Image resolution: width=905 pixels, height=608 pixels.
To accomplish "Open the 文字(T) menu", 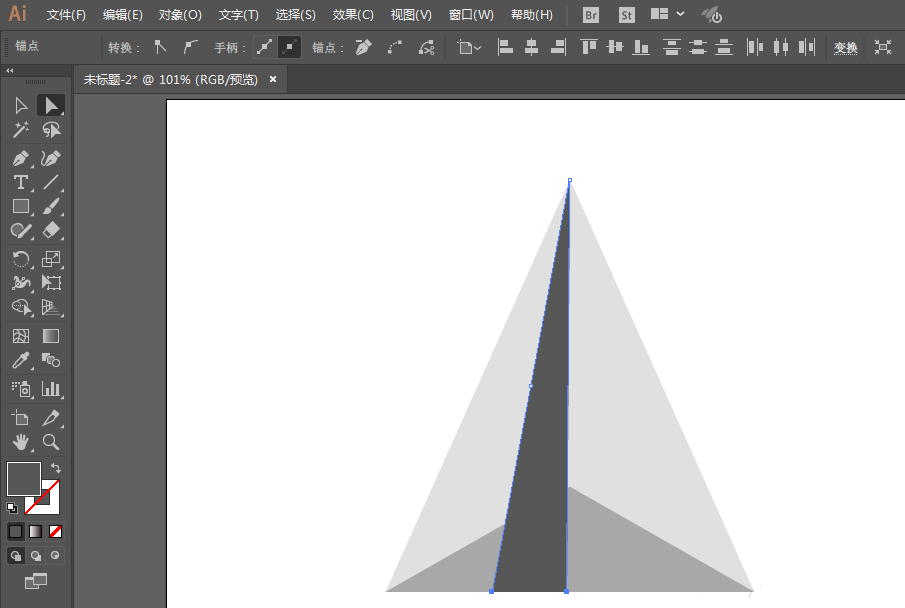I will pos(238,15).
